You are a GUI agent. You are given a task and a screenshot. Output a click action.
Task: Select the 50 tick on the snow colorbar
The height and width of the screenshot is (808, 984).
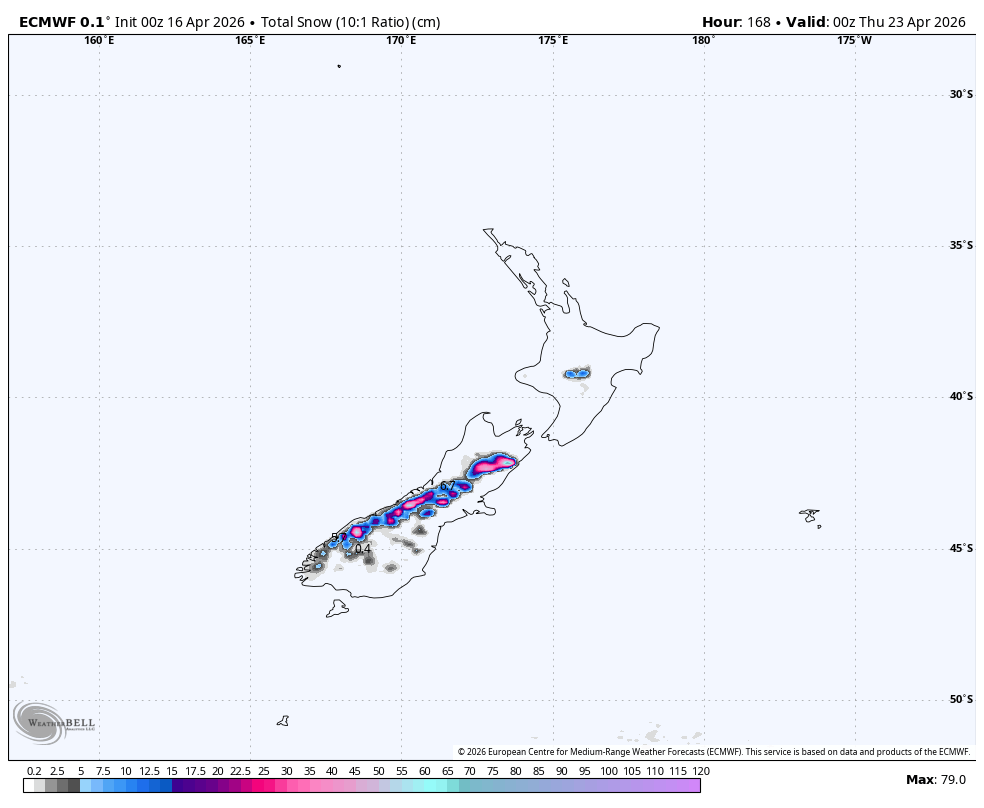point(377,771)
